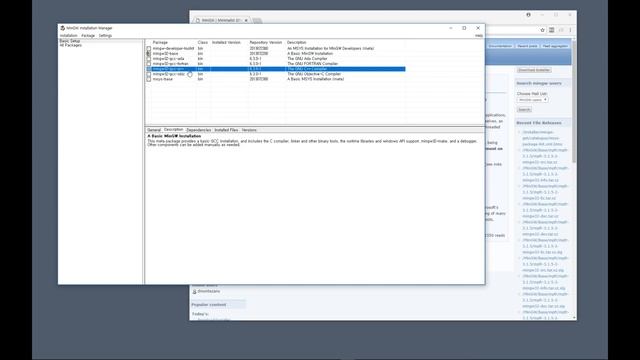Close the MinGW browser tab
640x360 pixels.
(246, 20)
